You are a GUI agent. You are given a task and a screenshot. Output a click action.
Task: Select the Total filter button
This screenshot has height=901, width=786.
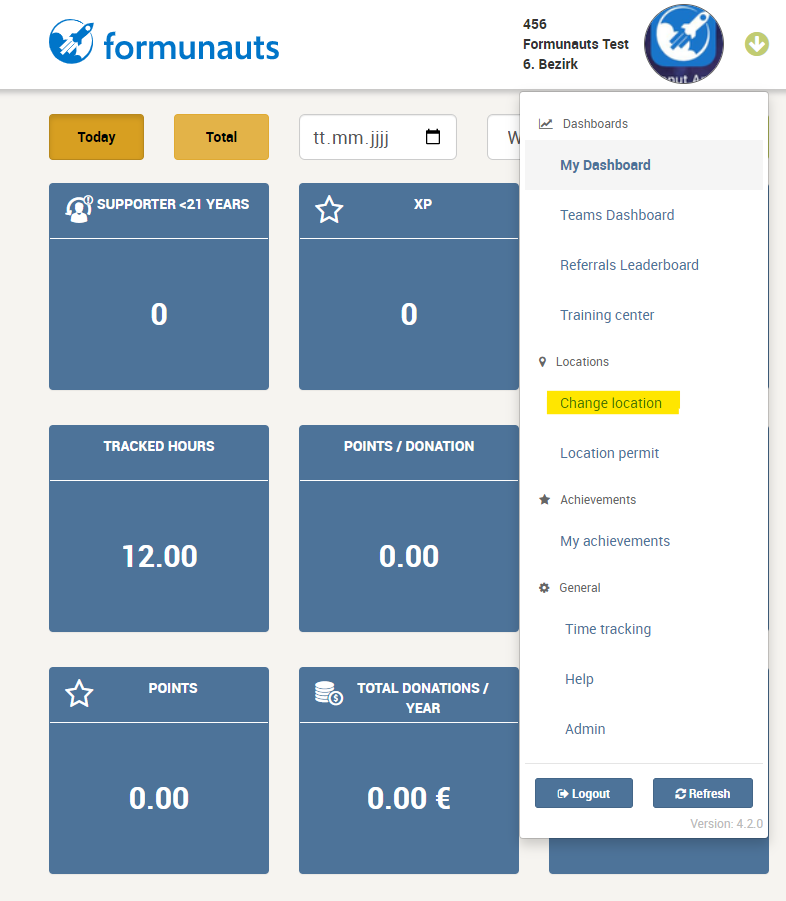pyautogui.click(x=221, y=137)
